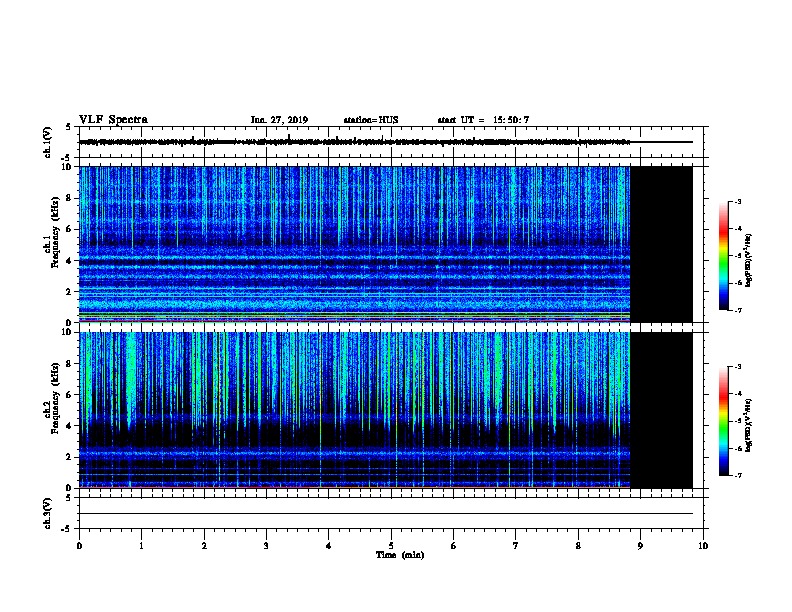Click the "ch.3(V)" waveform axis label

[48, 513]
